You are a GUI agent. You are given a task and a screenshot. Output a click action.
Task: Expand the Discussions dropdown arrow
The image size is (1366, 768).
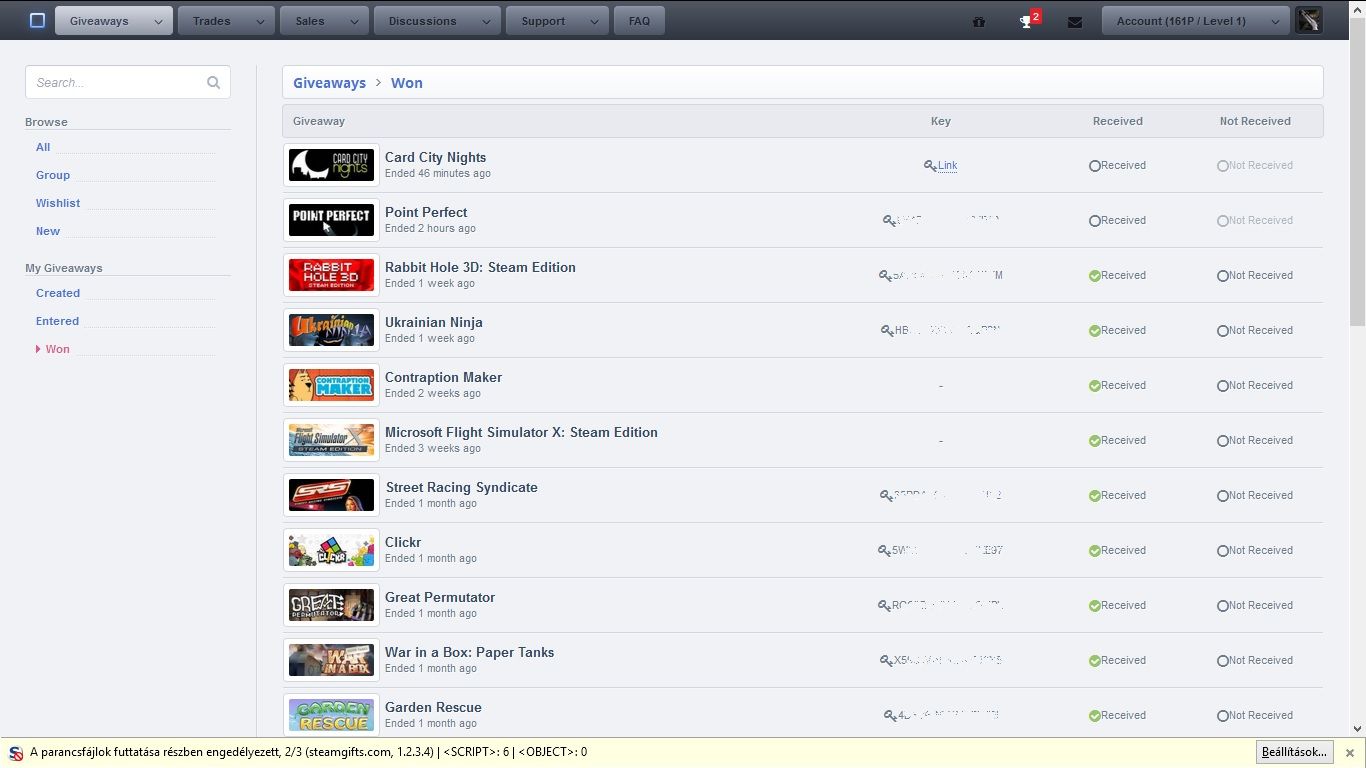click(487, 21)
